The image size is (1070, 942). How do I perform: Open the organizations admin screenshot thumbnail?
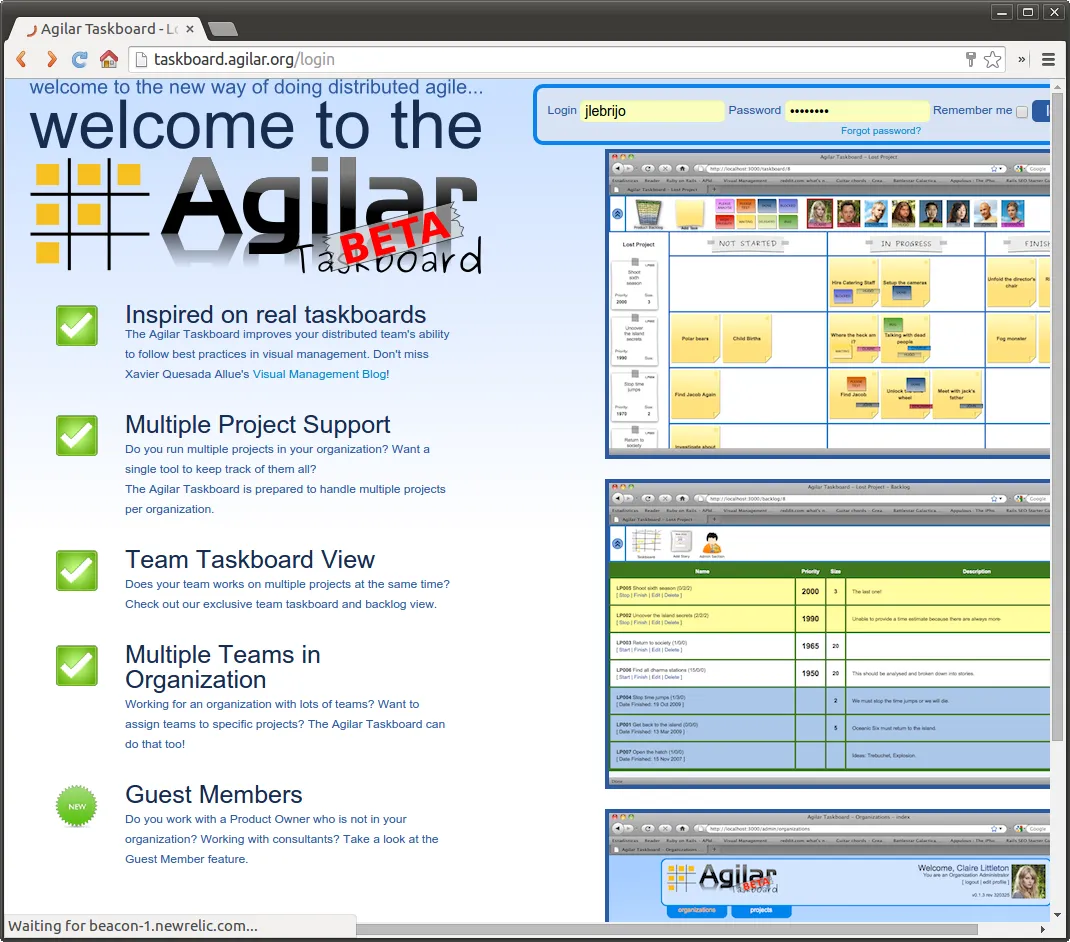828,866
